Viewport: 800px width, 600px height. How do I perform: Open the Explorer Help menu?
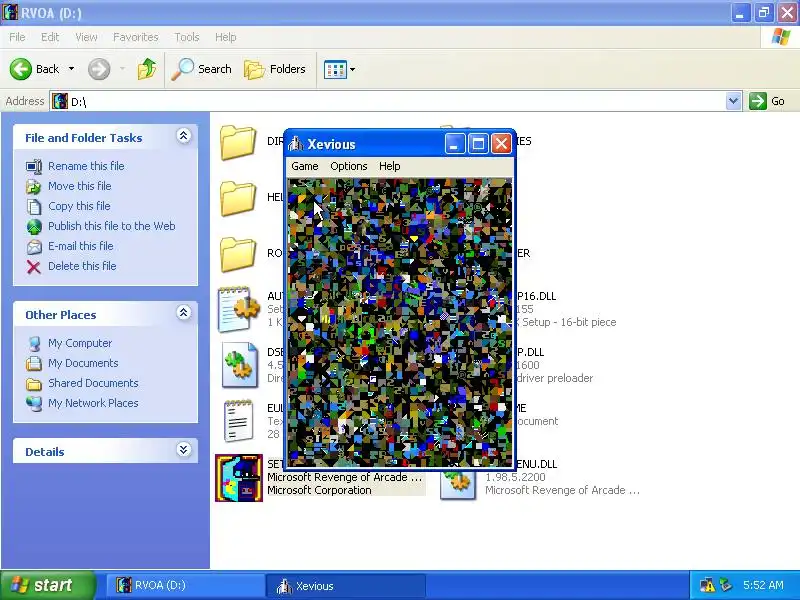[226, 37]
